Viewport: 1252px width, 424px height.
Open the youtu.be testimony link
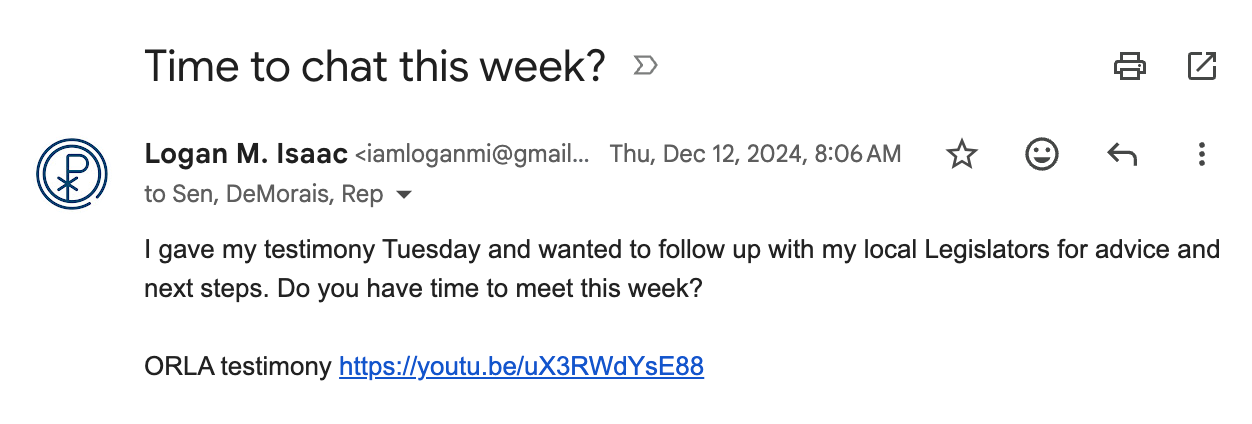point(522,367)
